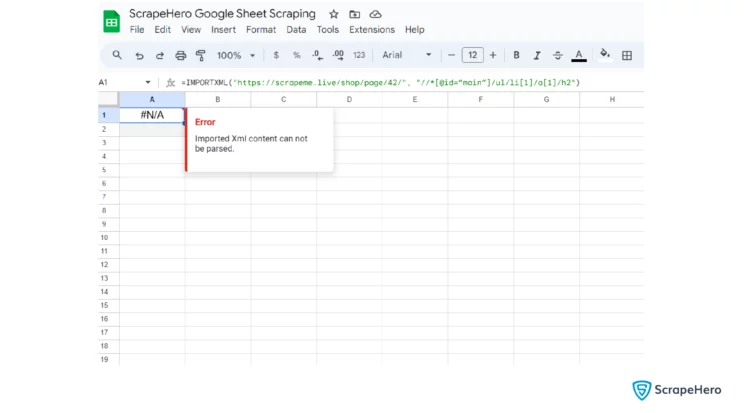Click the select-all corner box
The image size is (744, 413).
(108, 99)
